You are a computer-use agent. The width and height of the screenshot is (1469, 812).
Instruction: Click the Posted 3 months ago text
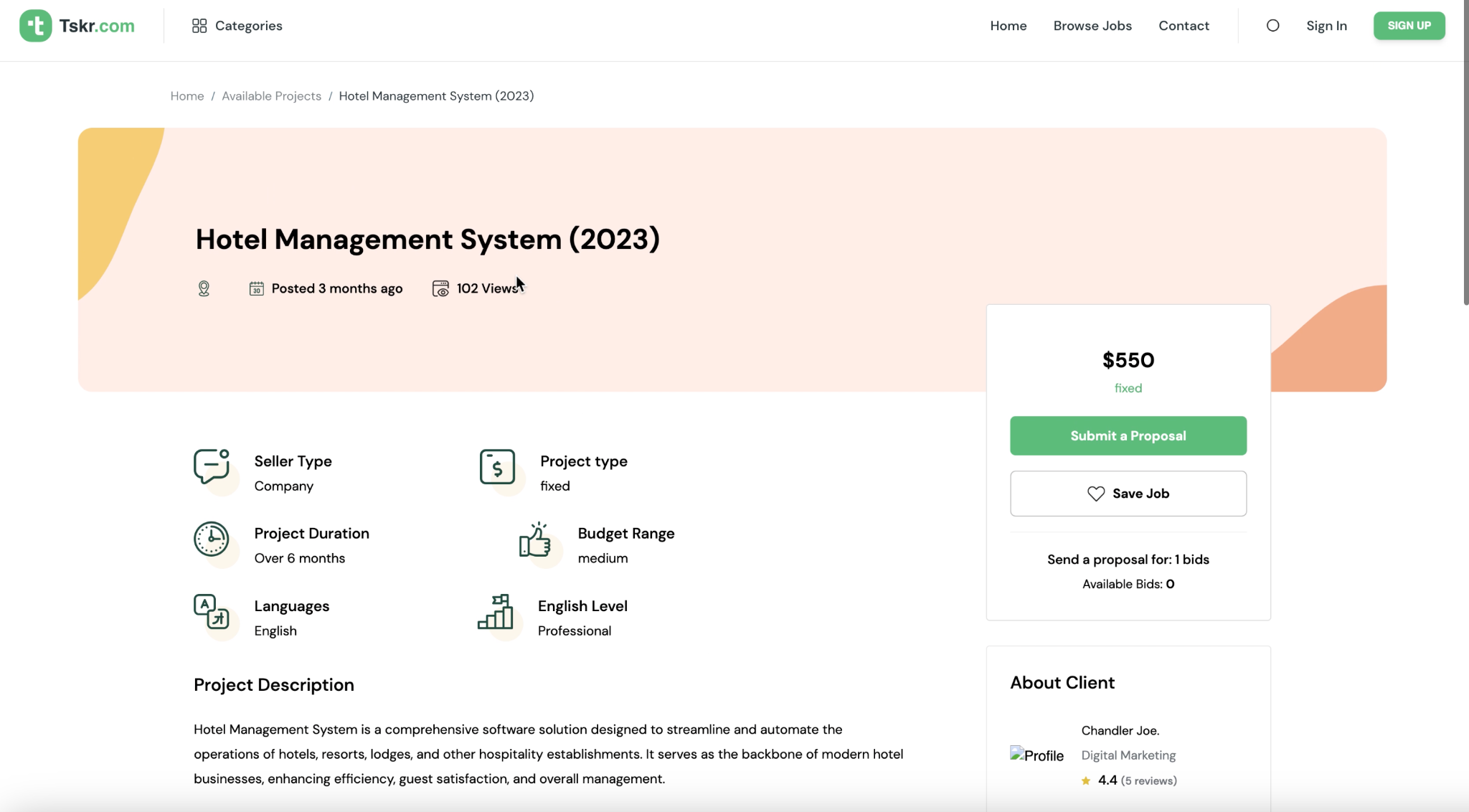pyautogui.click(x=336, y=288)
